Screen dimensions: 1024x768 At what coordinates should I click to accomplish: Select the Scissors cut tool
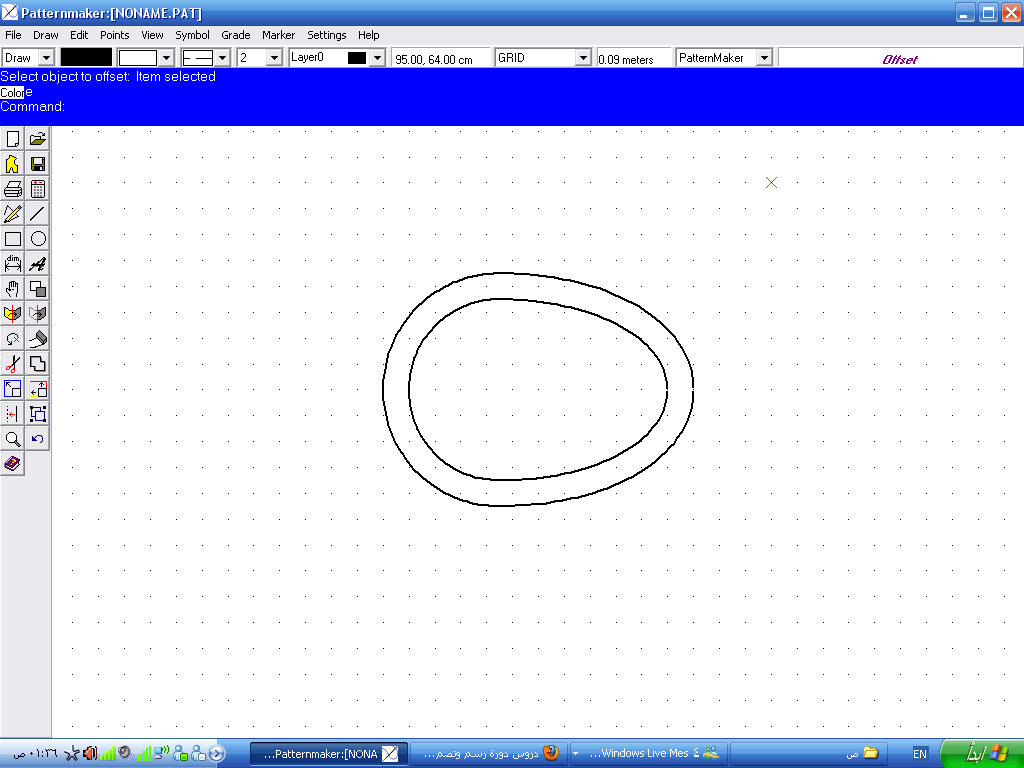pos(13,364)
